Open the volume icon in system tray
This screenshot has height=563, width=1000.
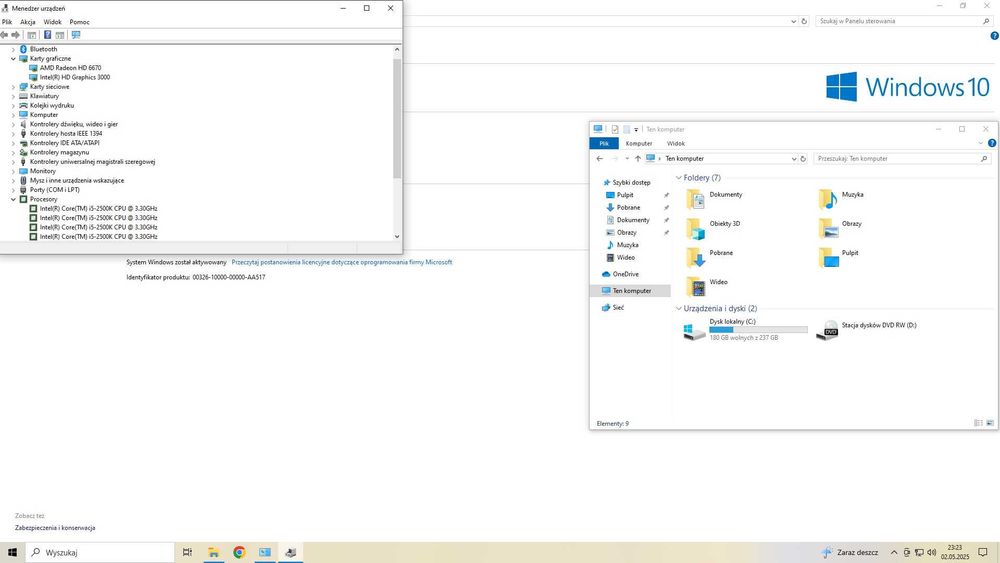point(931,552)
